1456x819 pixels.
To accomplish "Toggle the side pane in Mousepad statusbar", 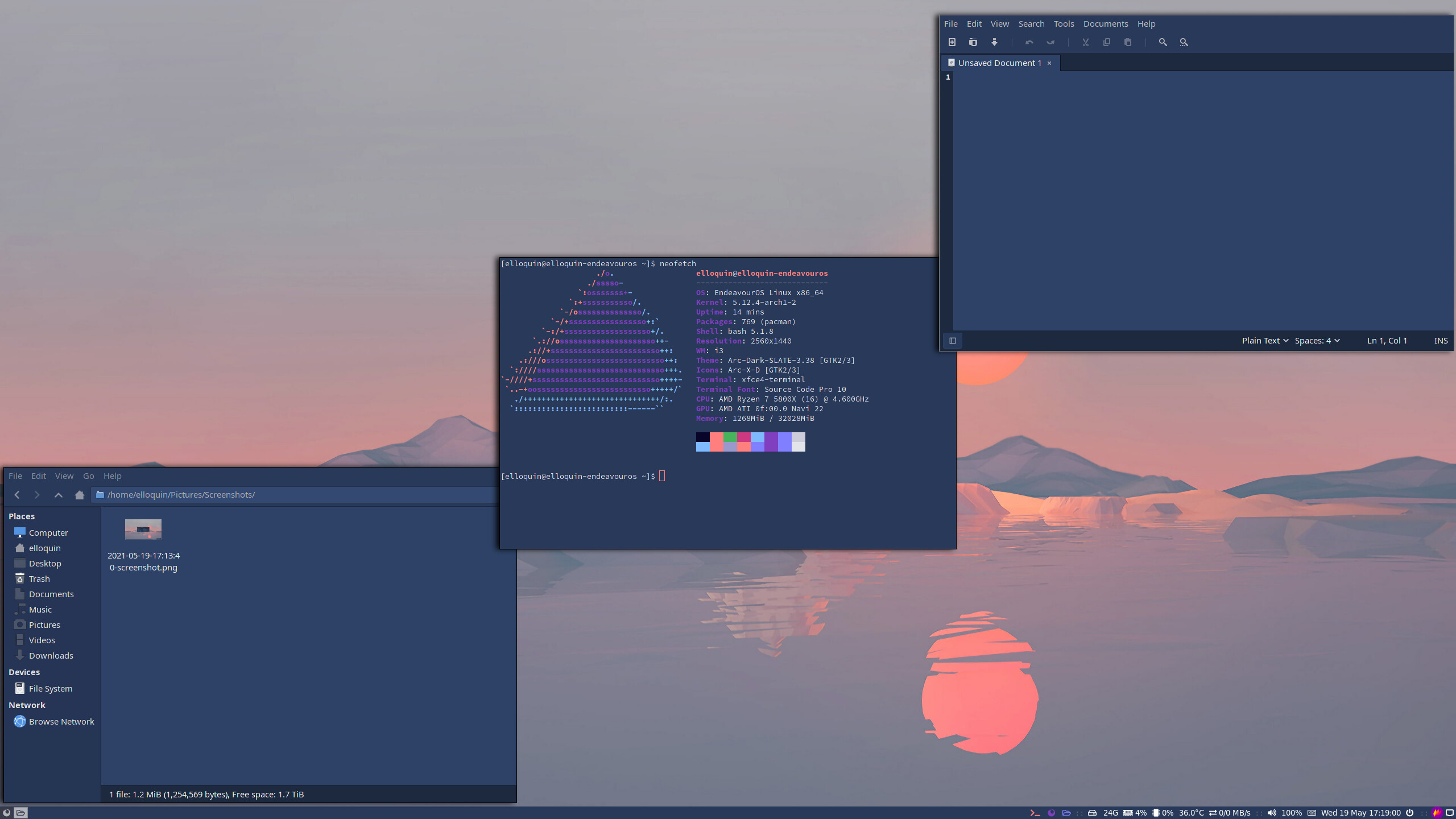I will point(953,340).
